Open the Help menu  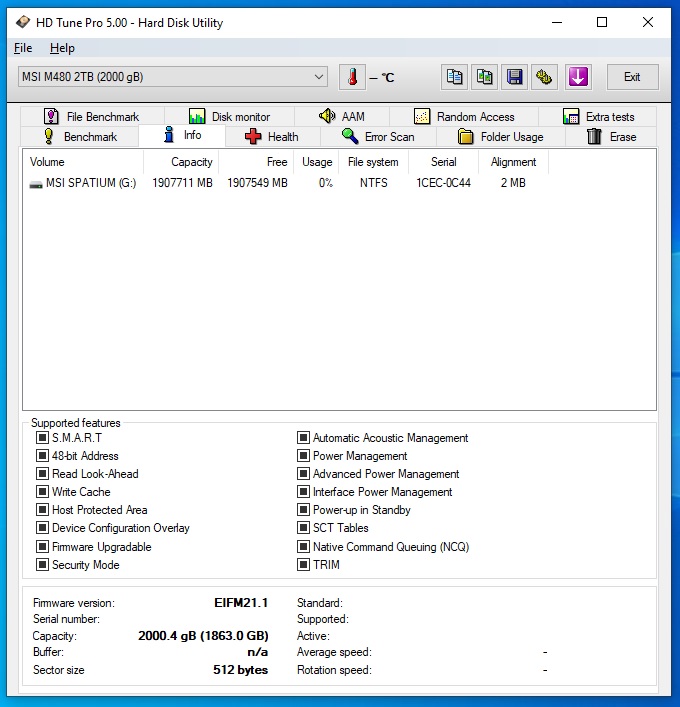tap(62, 48)
